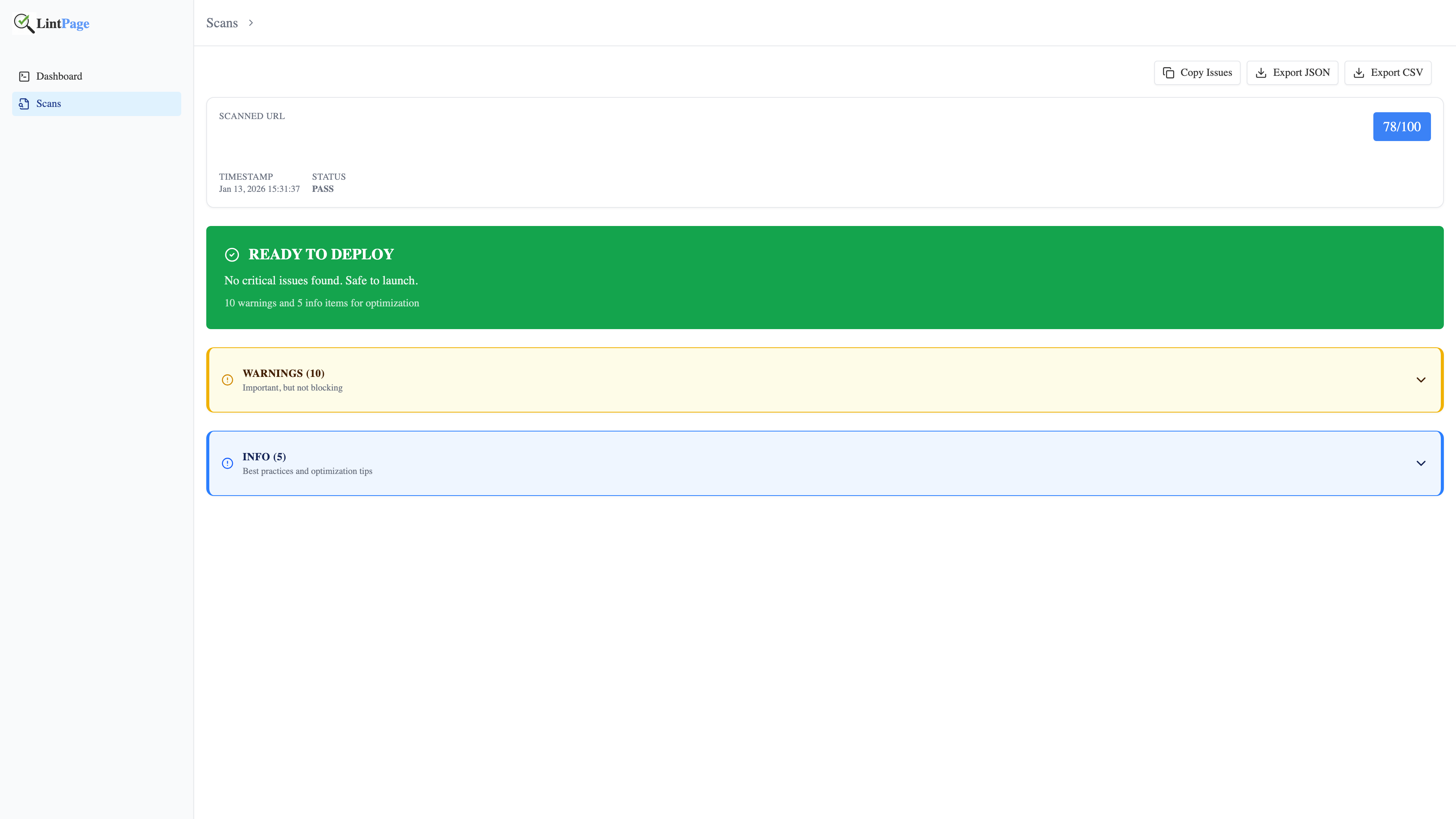Click the blue info icon next to INFO (5)
This screenshot has height=819, width=1456.
pyautogui.click(x=227, y=463)
